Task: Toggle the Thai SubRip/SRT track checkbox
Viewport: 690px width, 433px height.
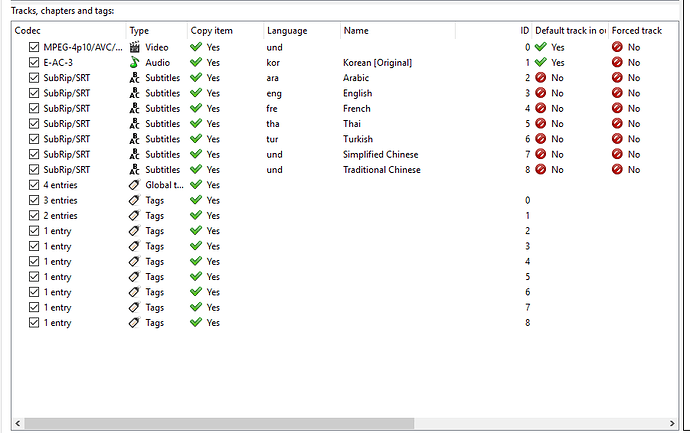Action: (x=34, y=124)
